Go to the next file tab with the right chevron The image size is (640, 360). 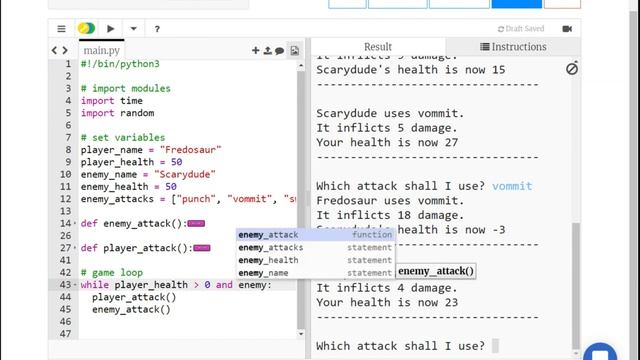65,50
